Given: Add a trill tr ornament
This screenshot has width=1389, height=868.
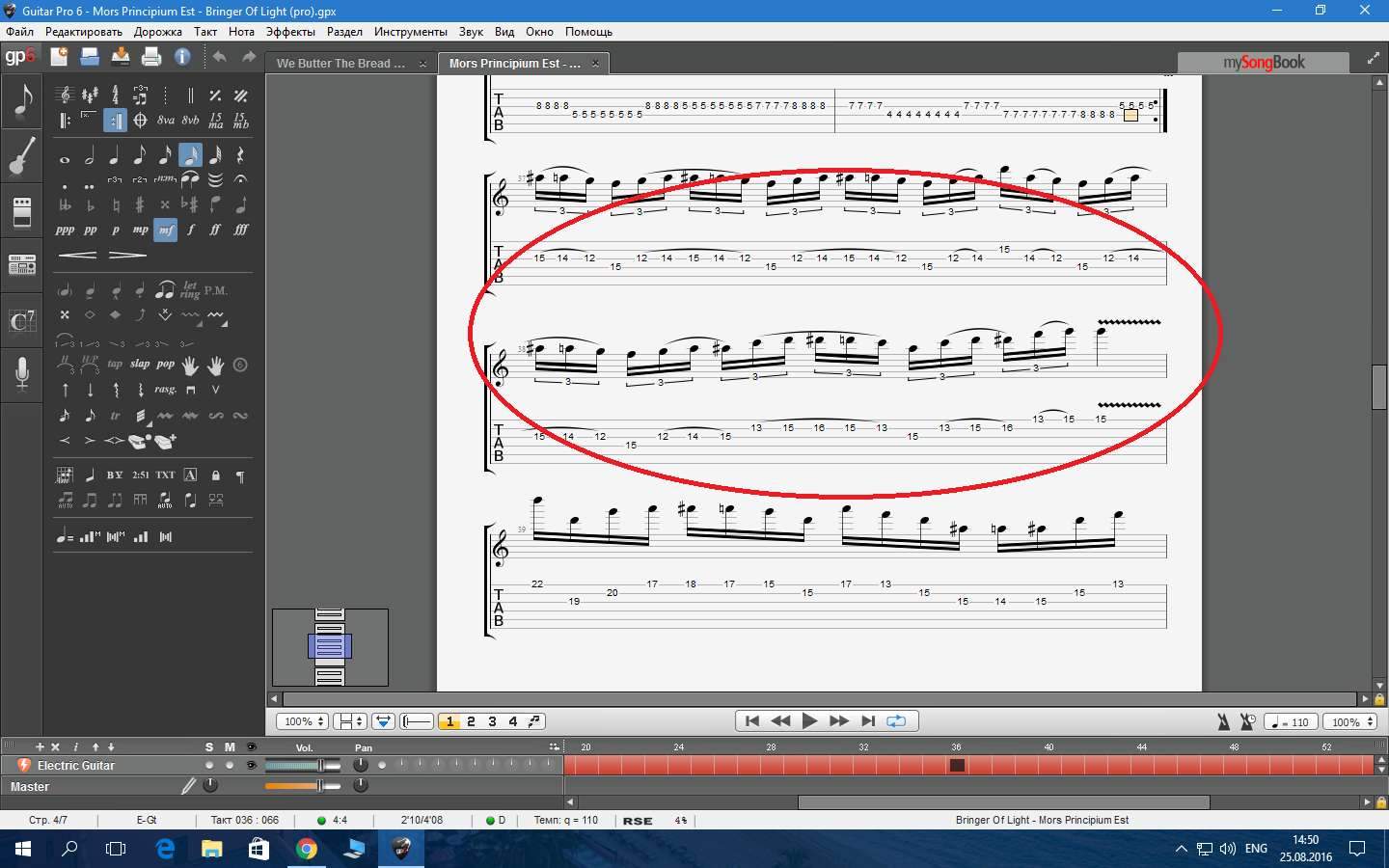Looking at the screenshot, I should (x=115, y=416).
